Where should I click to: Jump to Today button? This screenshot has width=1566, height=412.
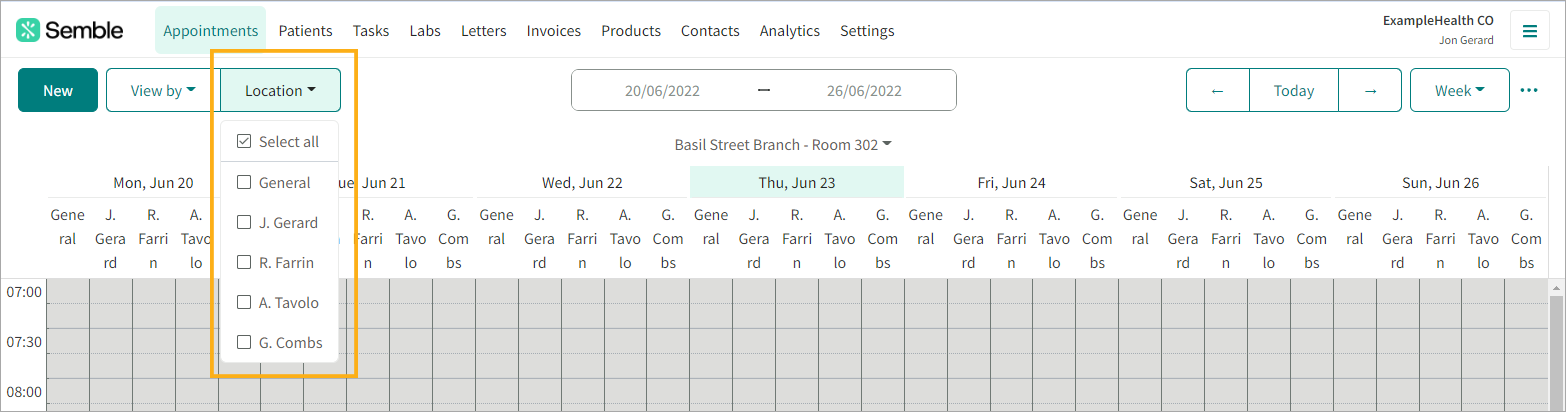point(1293,90)
